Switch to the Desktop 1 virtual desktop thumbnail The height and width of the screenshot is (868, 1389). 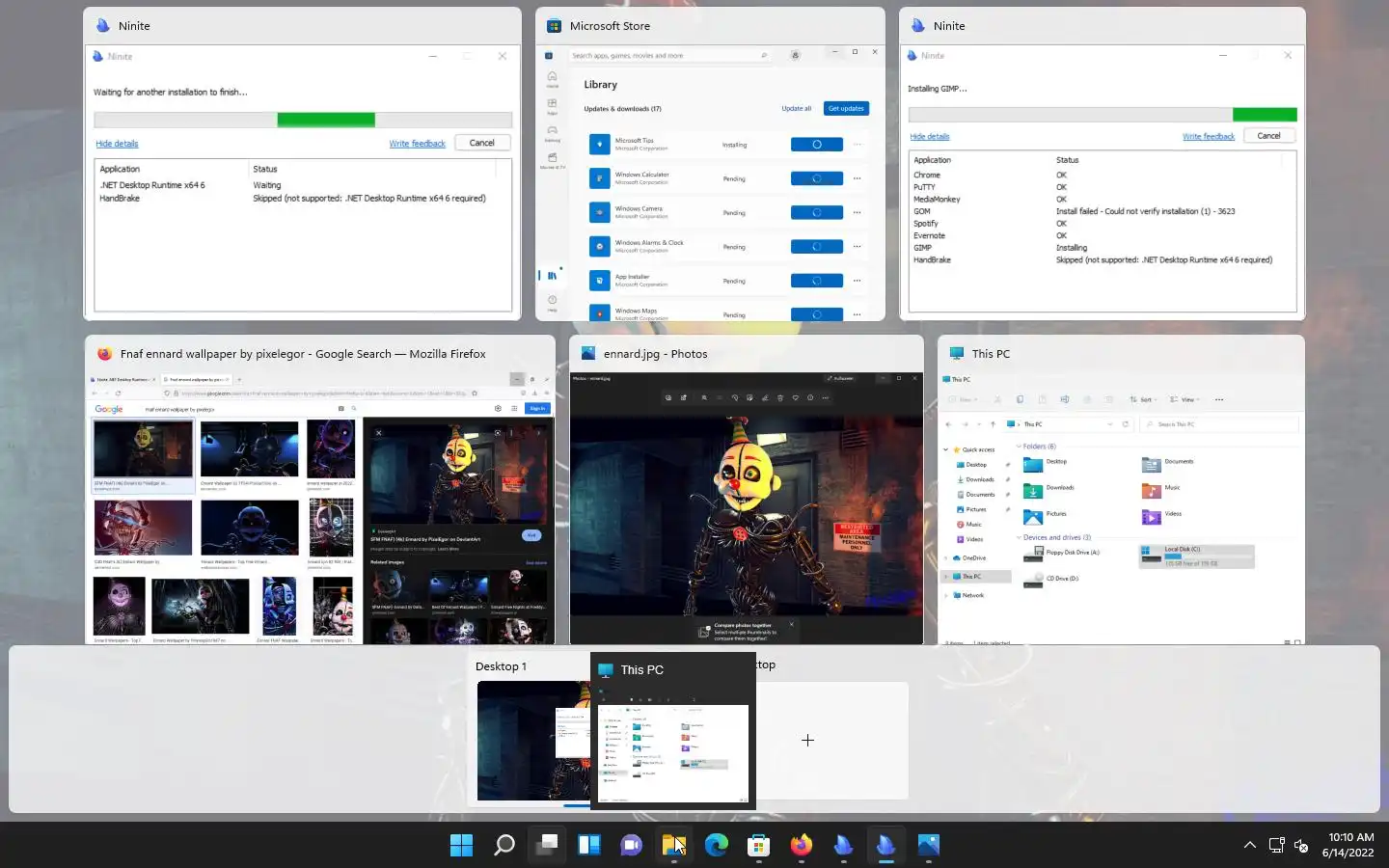coord(532,741)
